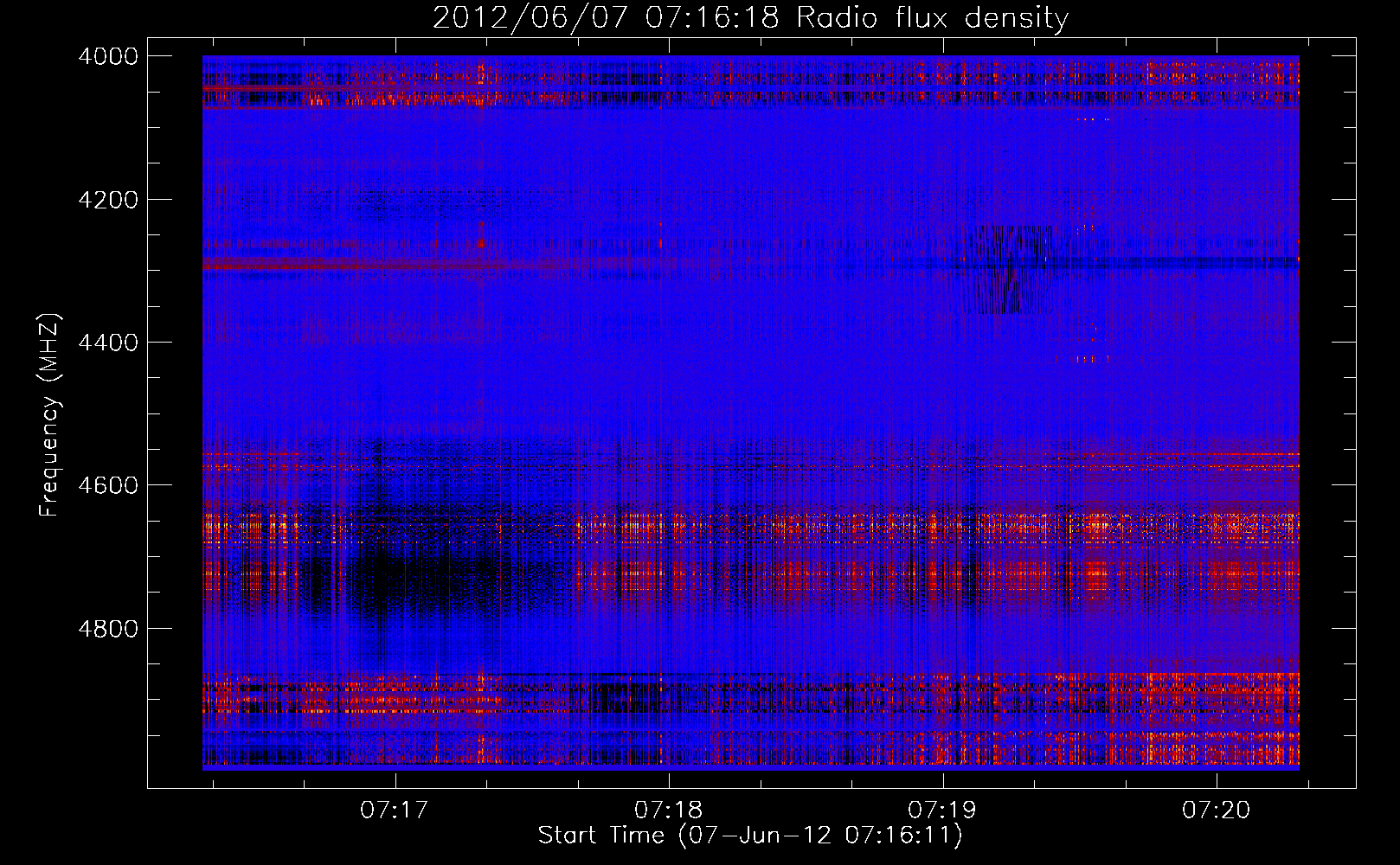The image size is (1400, 865).
Task: Click the 07:18 time axis label
Action: click(x=669, y=811)
